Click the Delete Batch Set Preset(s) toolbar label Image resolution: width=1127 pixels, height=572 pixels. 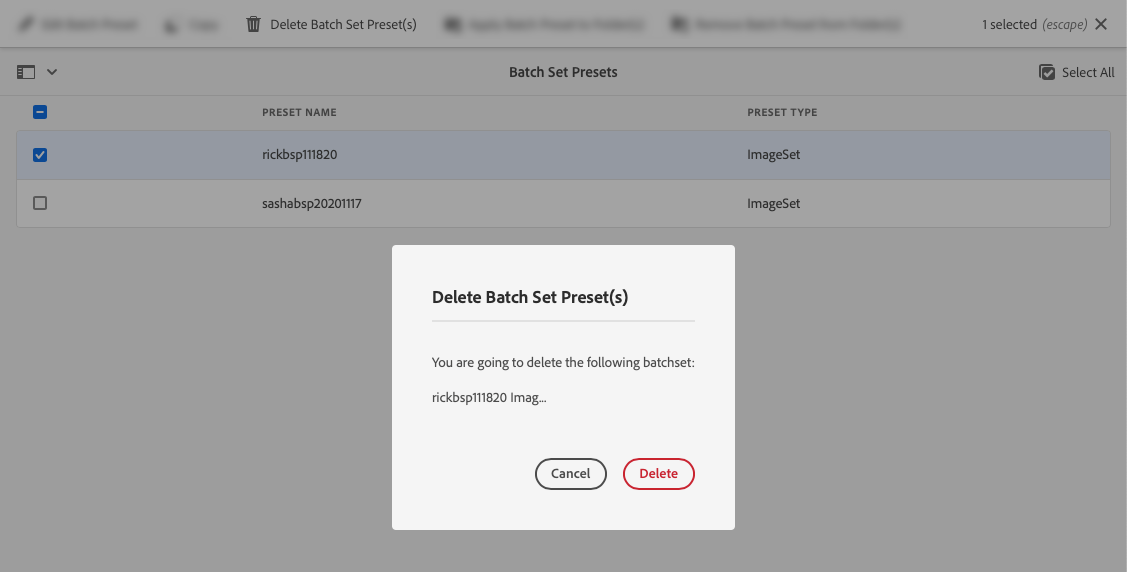click(x=343, y=24)
